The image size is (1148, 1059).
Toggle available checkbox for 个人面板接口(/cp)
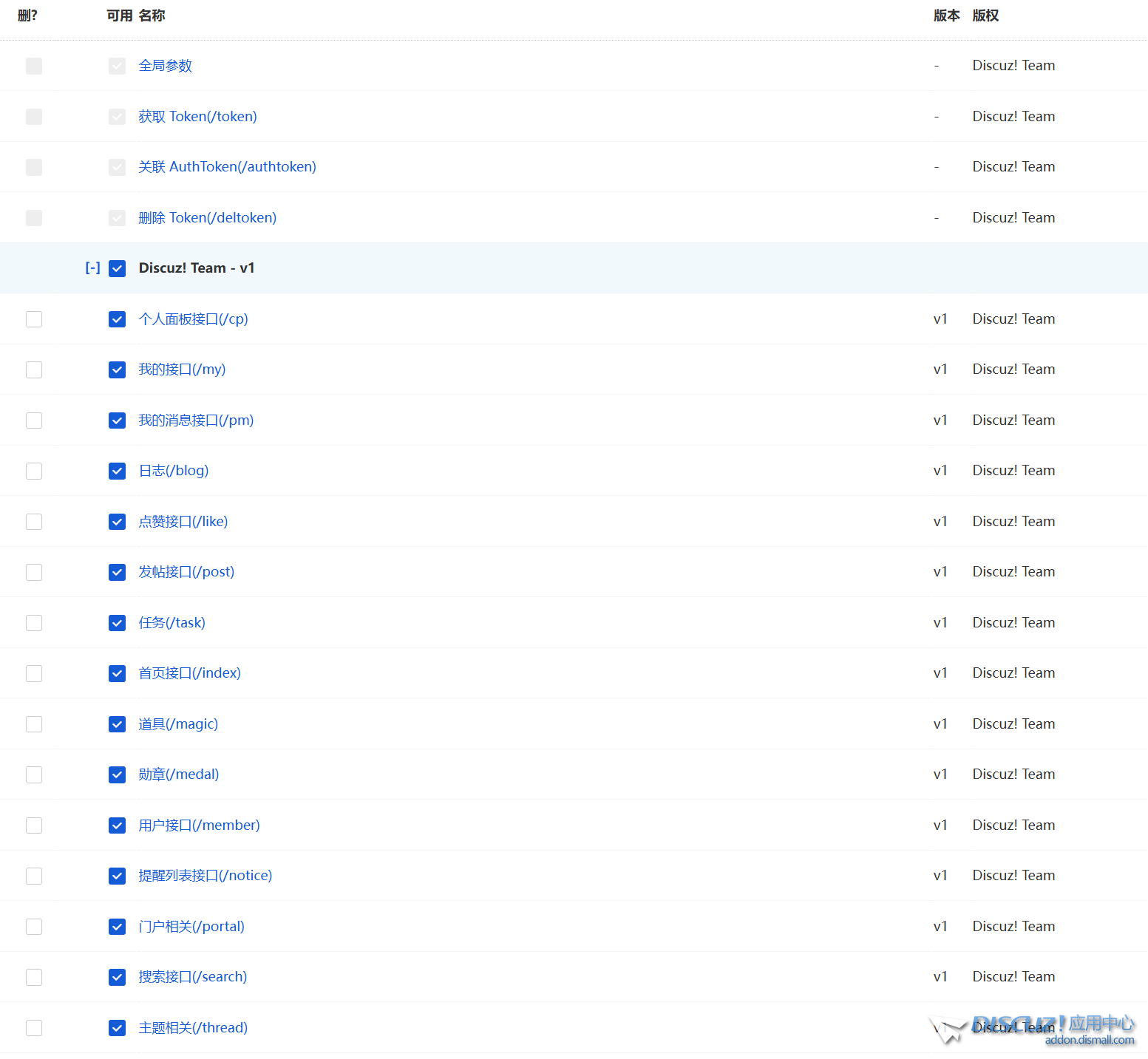click(x=117, y=319)
